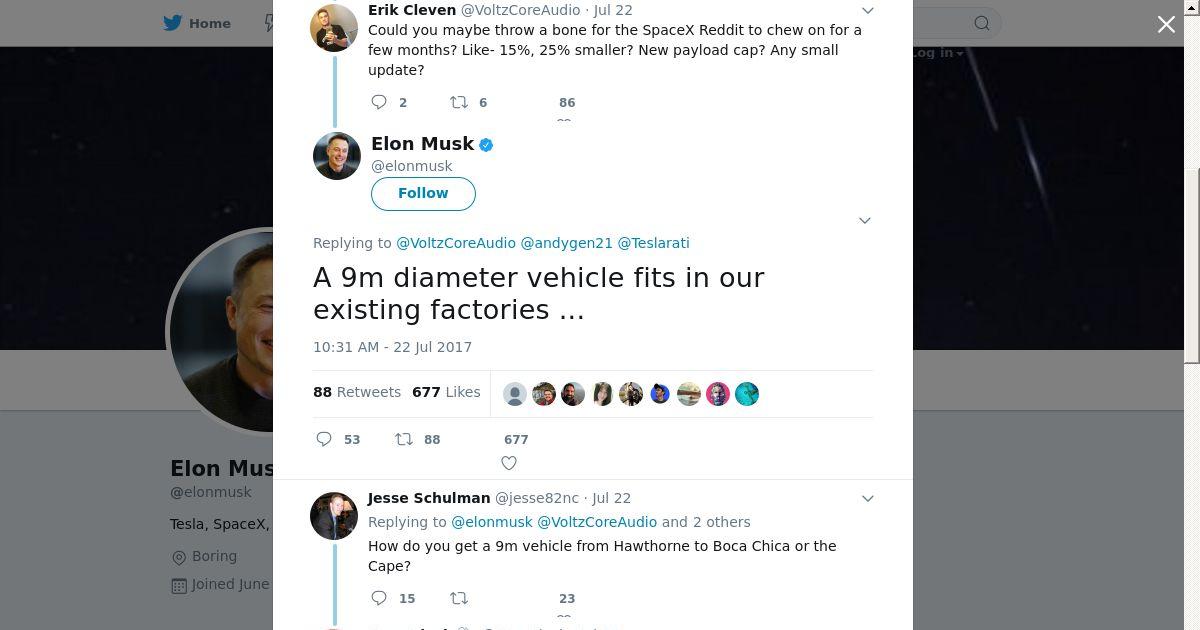Like Elon Musk's tweet with heart icon
1200x630 pixels.
pos(509,462)
